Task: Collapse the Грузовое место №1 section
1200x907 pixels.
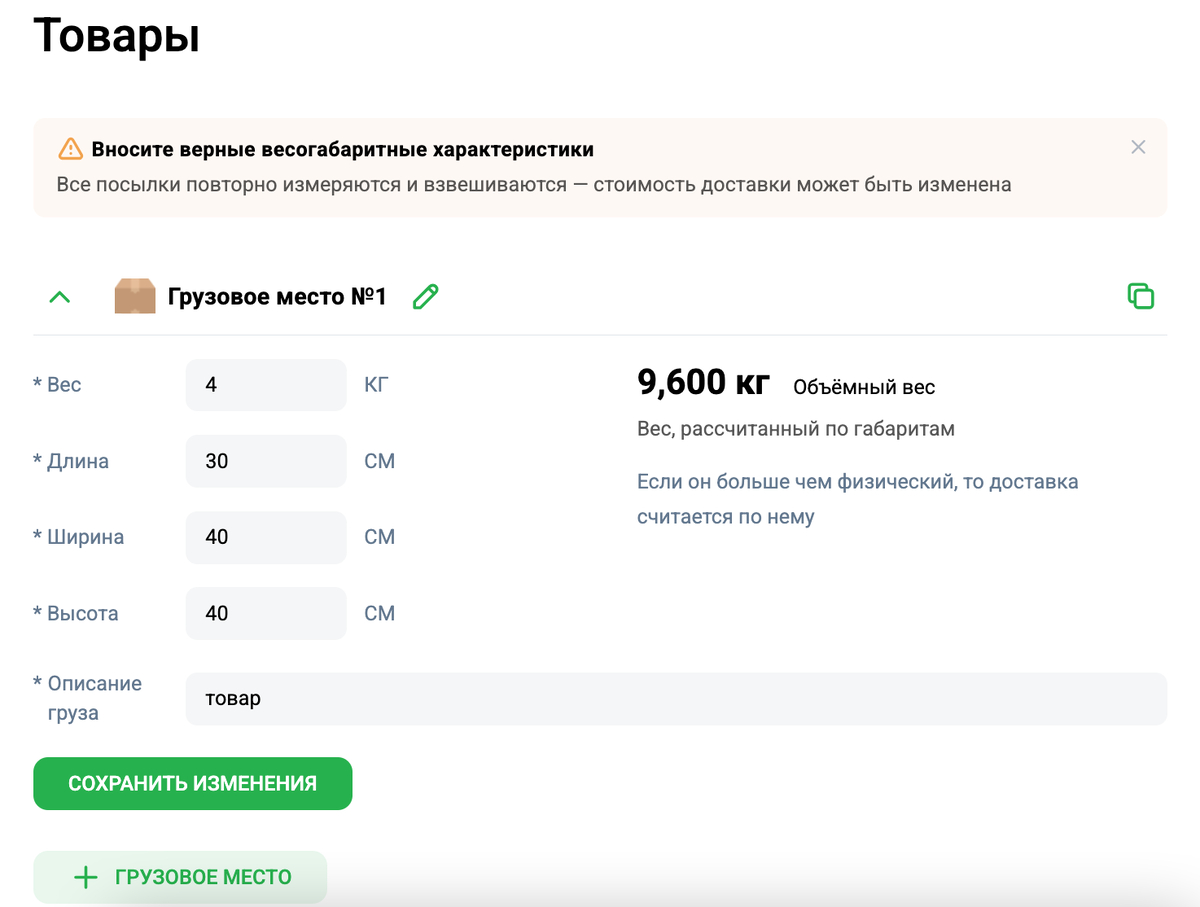Action: pos(60,297)
